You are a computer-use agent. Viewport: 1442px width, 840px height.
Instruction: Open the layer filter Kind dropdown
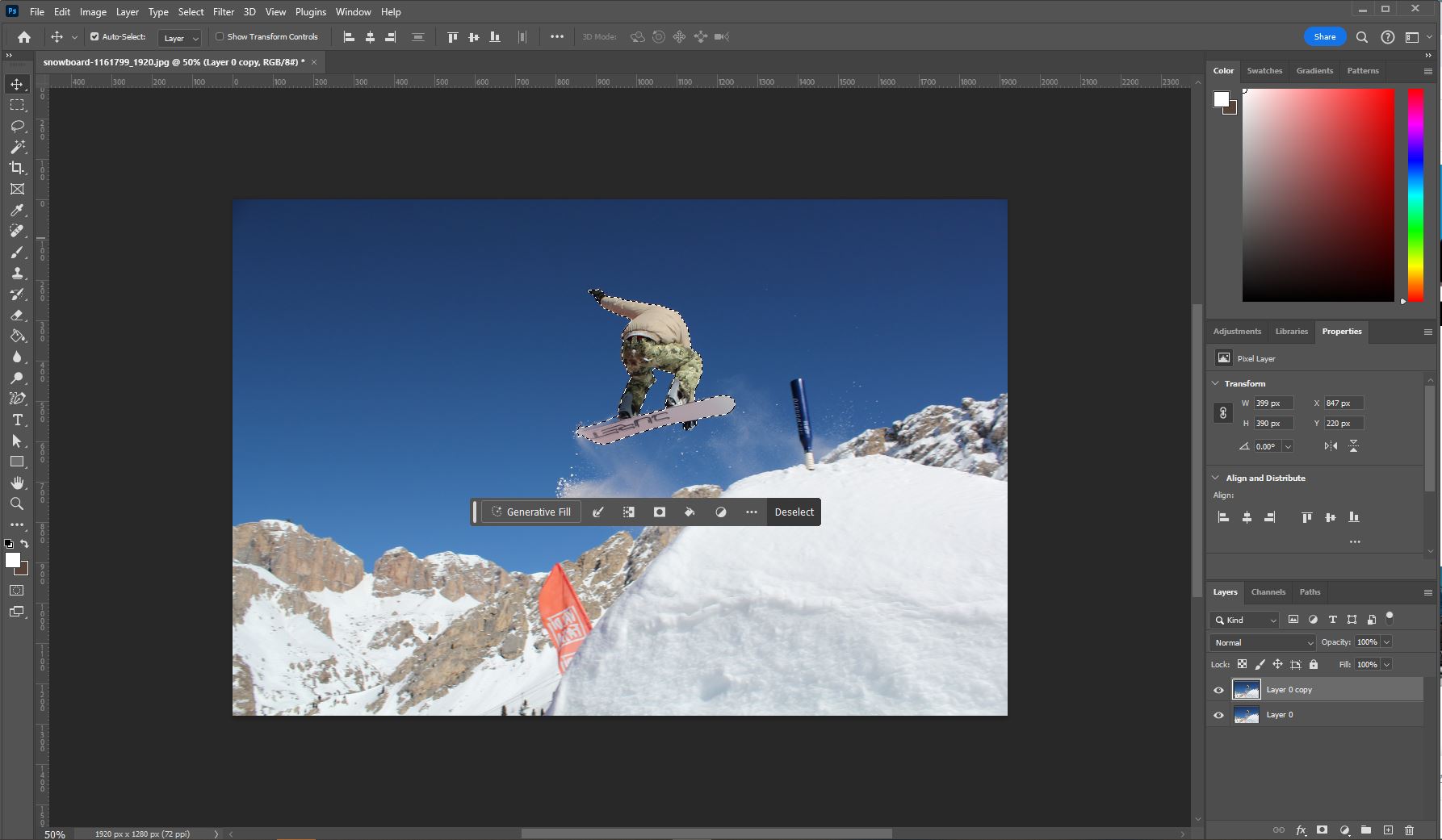1244,620
